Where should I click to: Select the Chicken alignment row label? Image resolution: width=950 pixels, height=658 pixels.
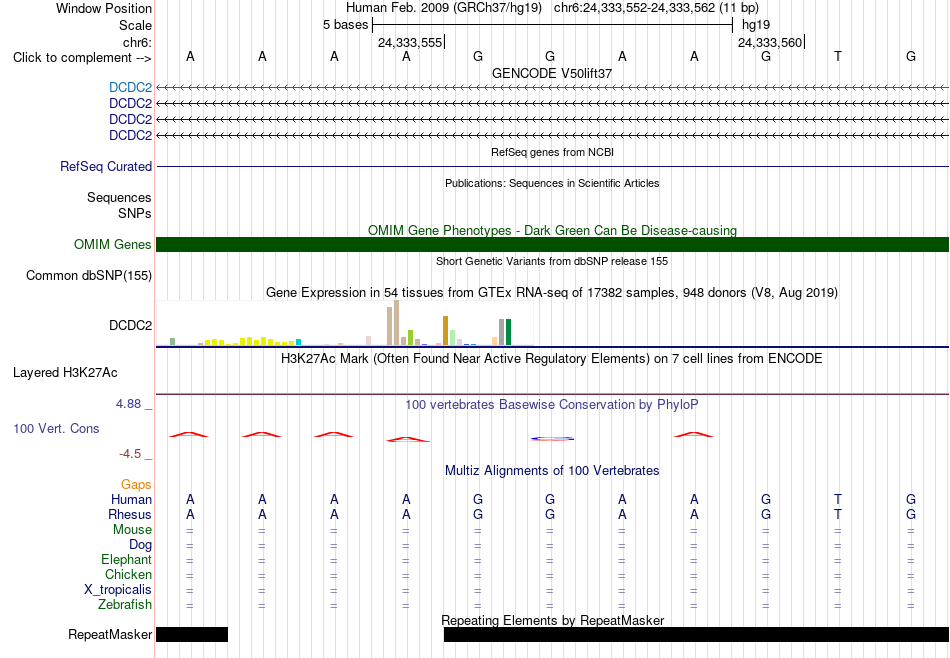pyautogui.click(x=128, y=574)
